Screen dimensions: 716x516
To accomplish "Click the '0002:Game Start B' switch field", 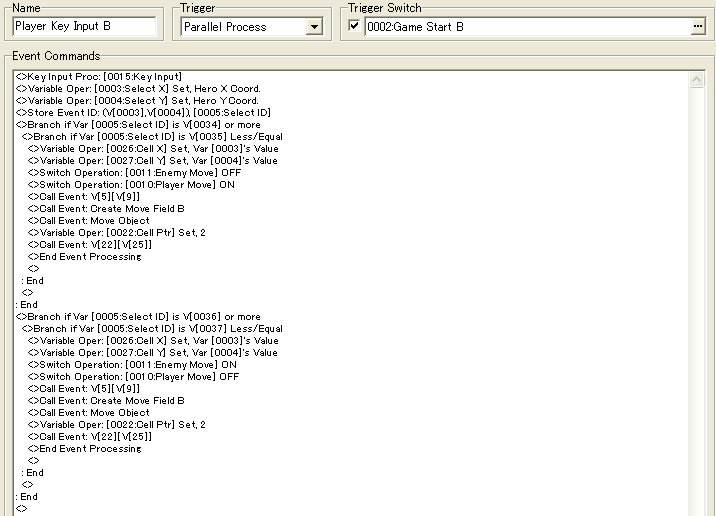I will pyautogui.click(x=528, y=27).
